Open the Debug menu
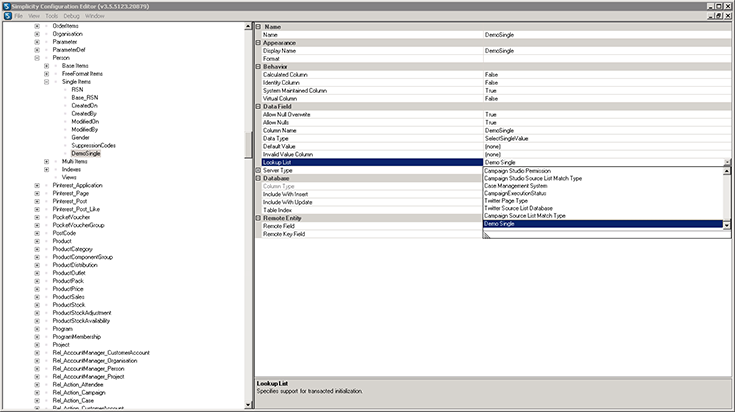This screenshot has width=735, height=412. click(72, 16)
